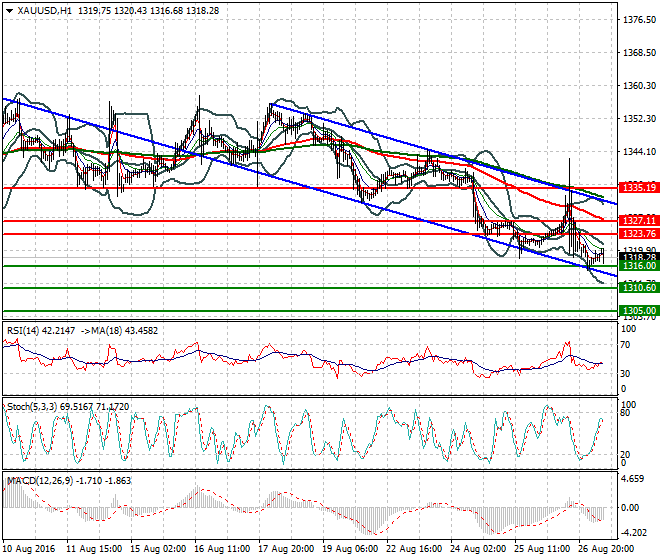Click the black 1318.28 current price label
660x560 pixels.
(639, 257)
